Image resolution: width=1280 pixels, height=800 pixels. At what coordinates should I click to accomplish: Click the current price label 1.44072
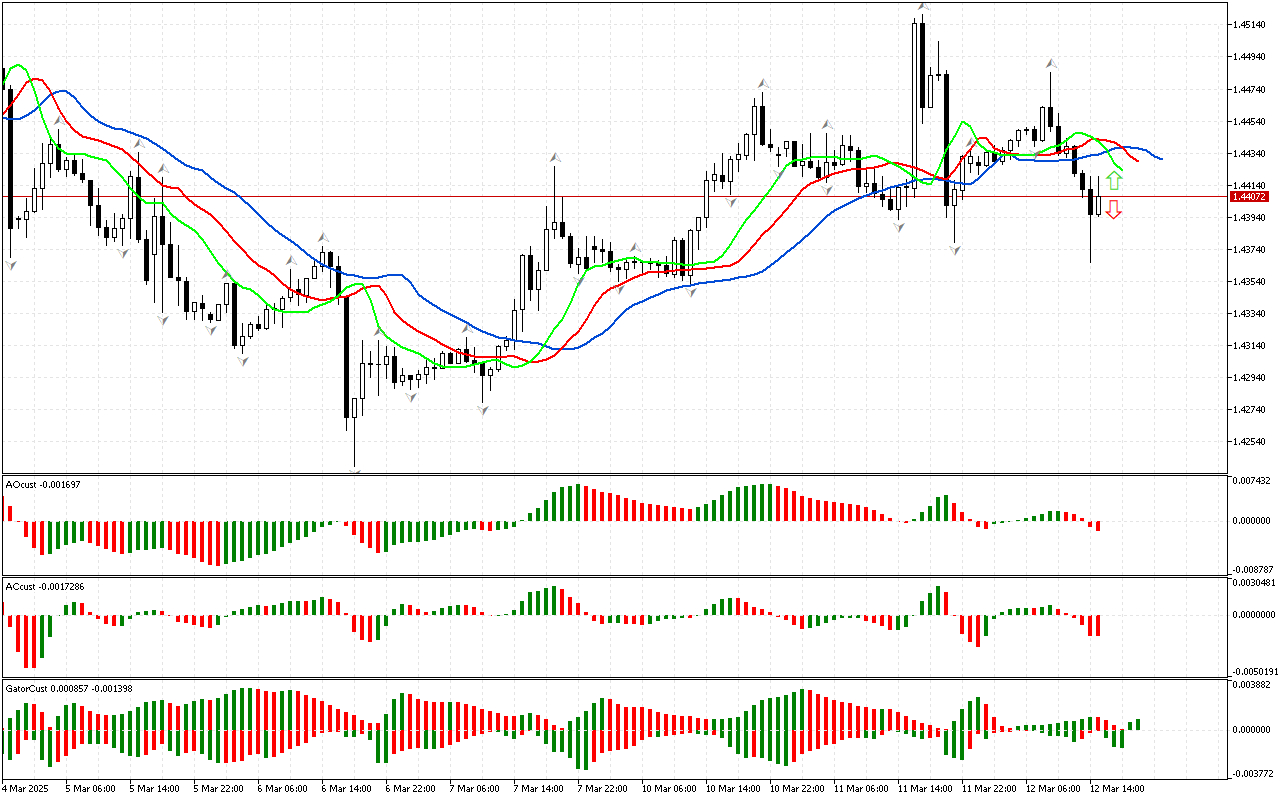tap(1250, 197)
